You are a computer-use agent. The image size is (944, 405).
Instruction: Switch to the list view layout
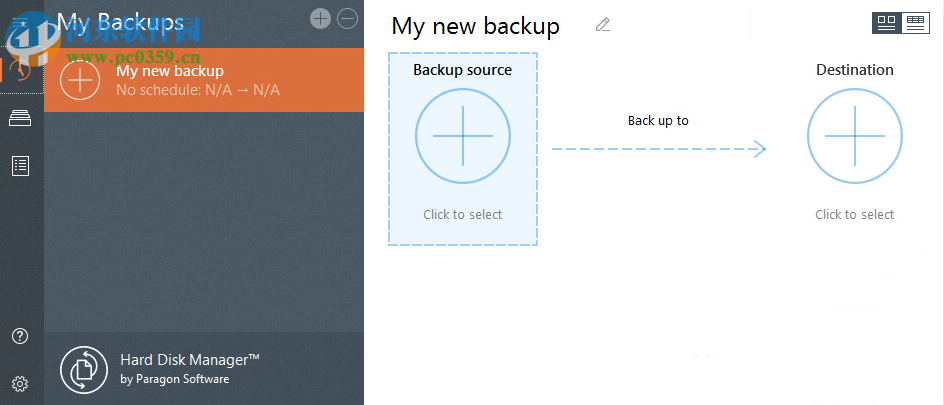click(x=915, y=23)
